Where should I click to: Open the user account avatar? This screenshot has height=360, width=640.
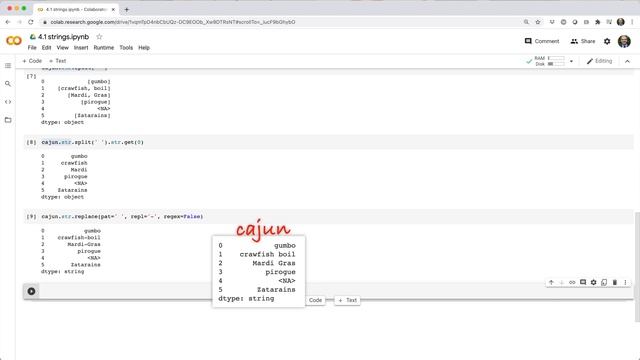[624, 41]
